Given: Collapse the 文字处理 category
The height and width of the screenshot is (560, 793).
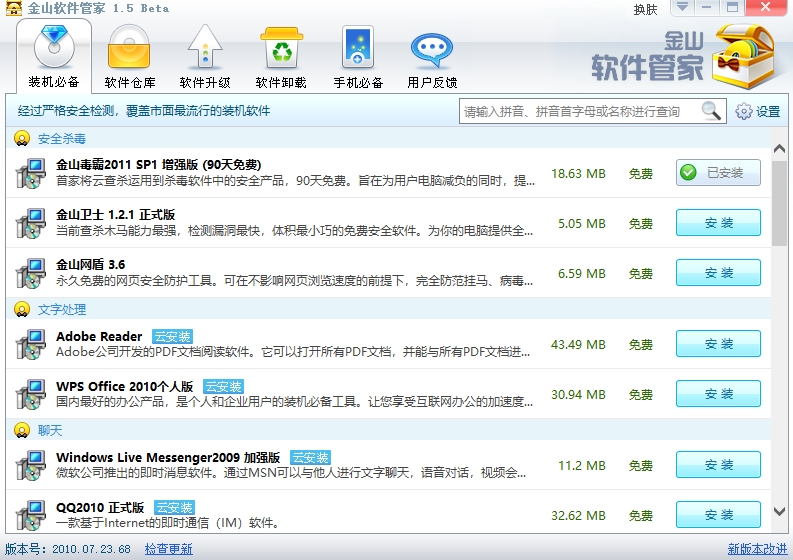Looking at the screenshot, I should pyautogui.click(x=22, y=309).
